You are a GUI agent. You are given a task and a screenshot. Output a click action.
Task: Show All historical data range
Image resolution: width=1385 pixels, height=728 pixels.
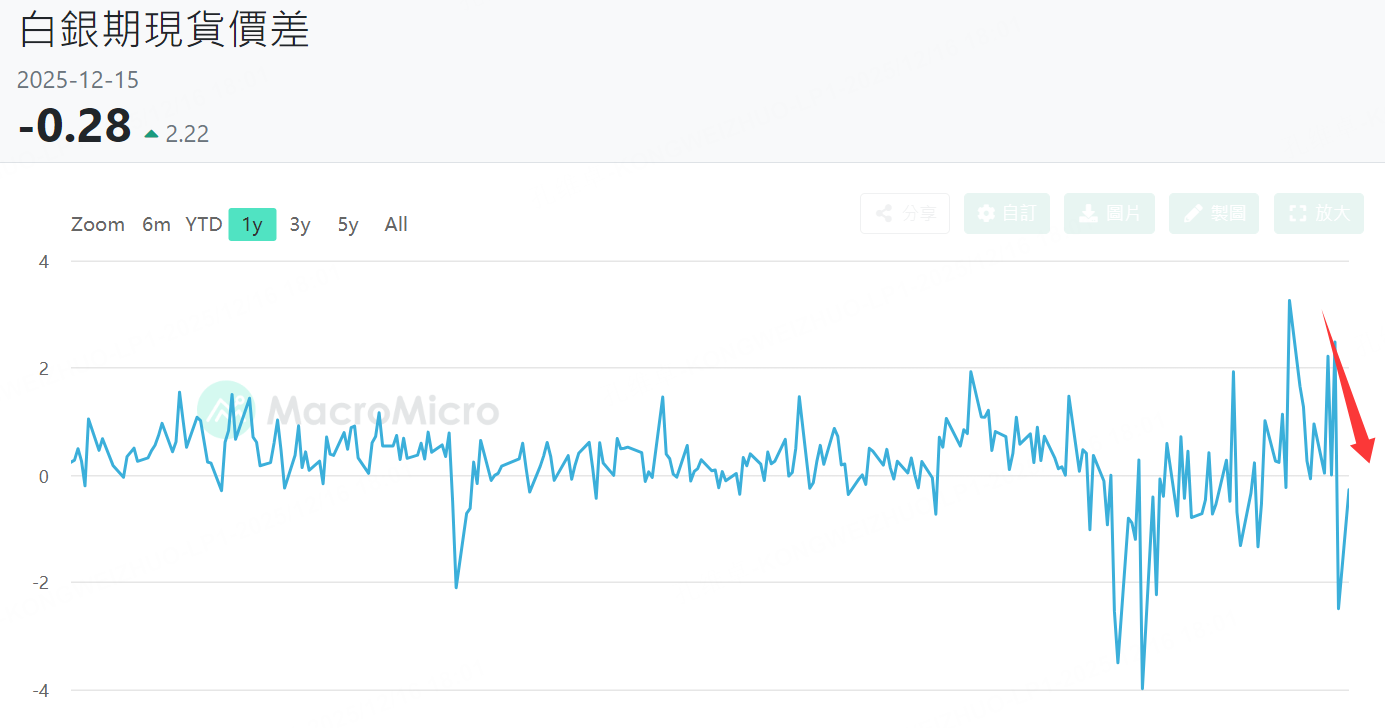click(x=396, y=225)
